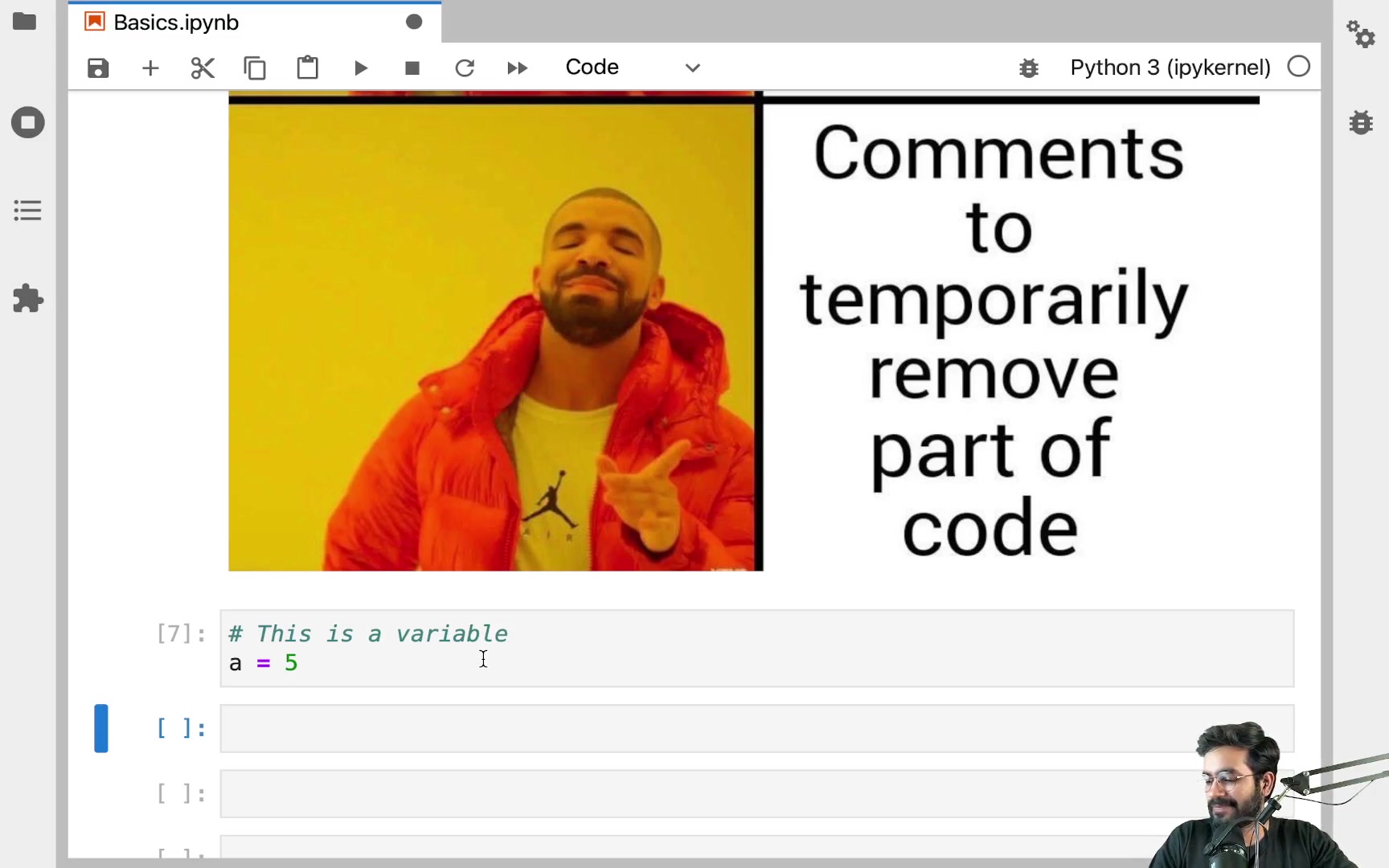Click the comment '# This is a variable'
This screenshot has width=1389, height=868.
(x=368, y=634)
